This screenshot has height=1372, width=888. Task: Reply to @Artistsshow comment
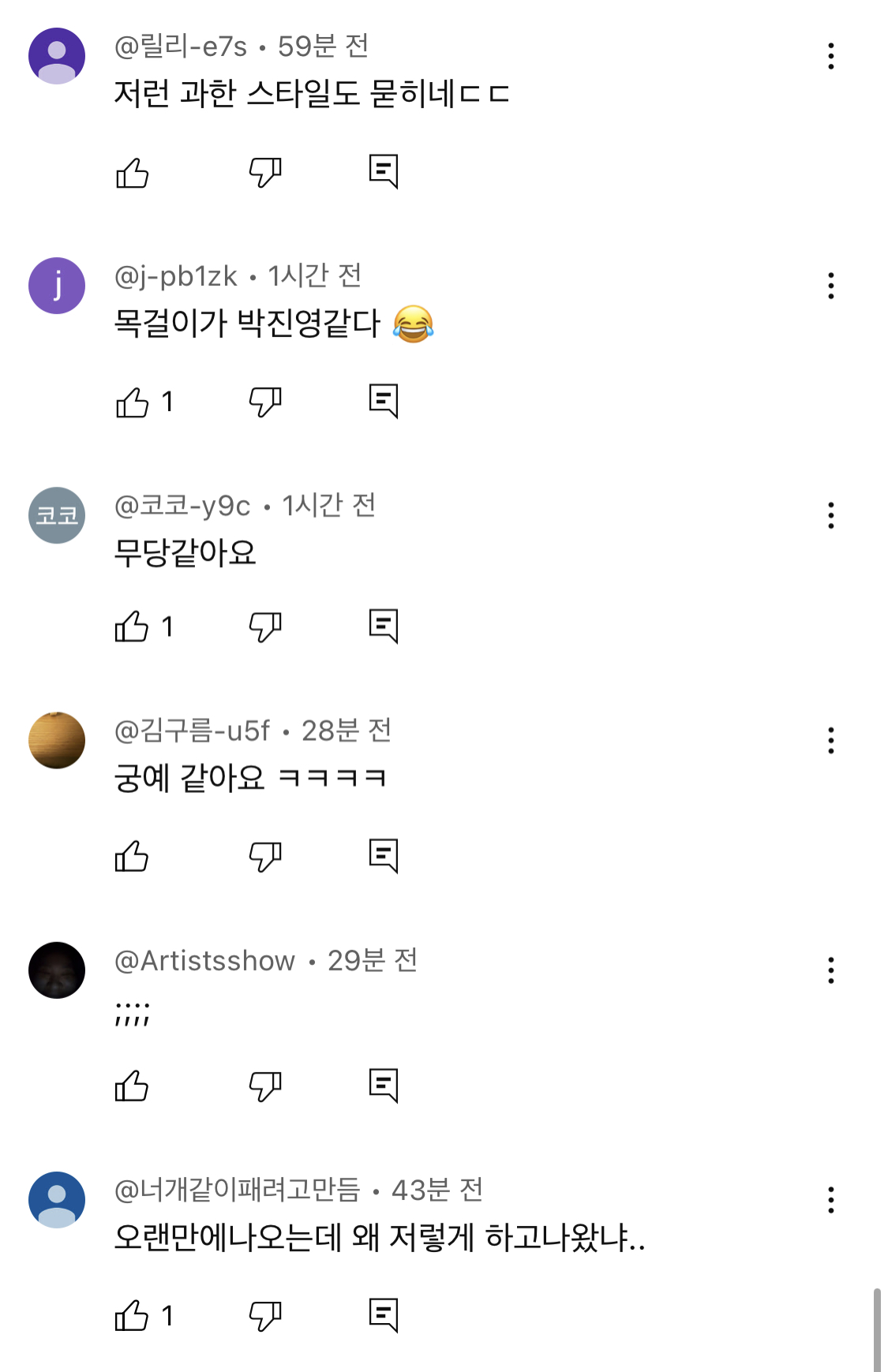click(x=384, y=1086)
